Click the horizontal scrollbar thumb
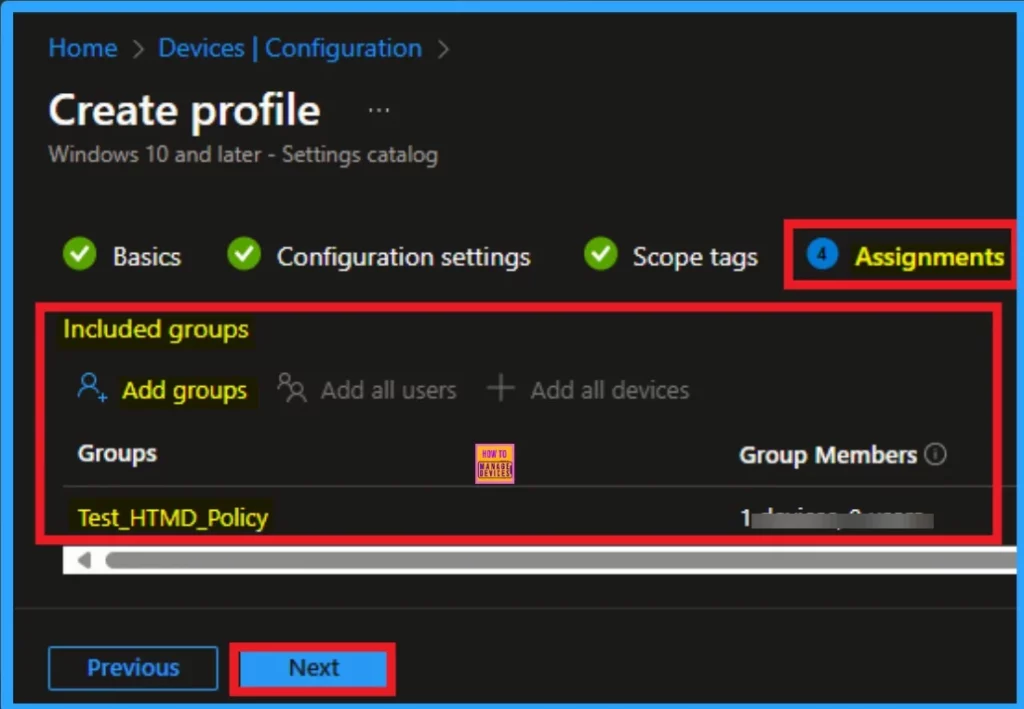This screenshot has width=1024, height=709. tap(560, 560)
